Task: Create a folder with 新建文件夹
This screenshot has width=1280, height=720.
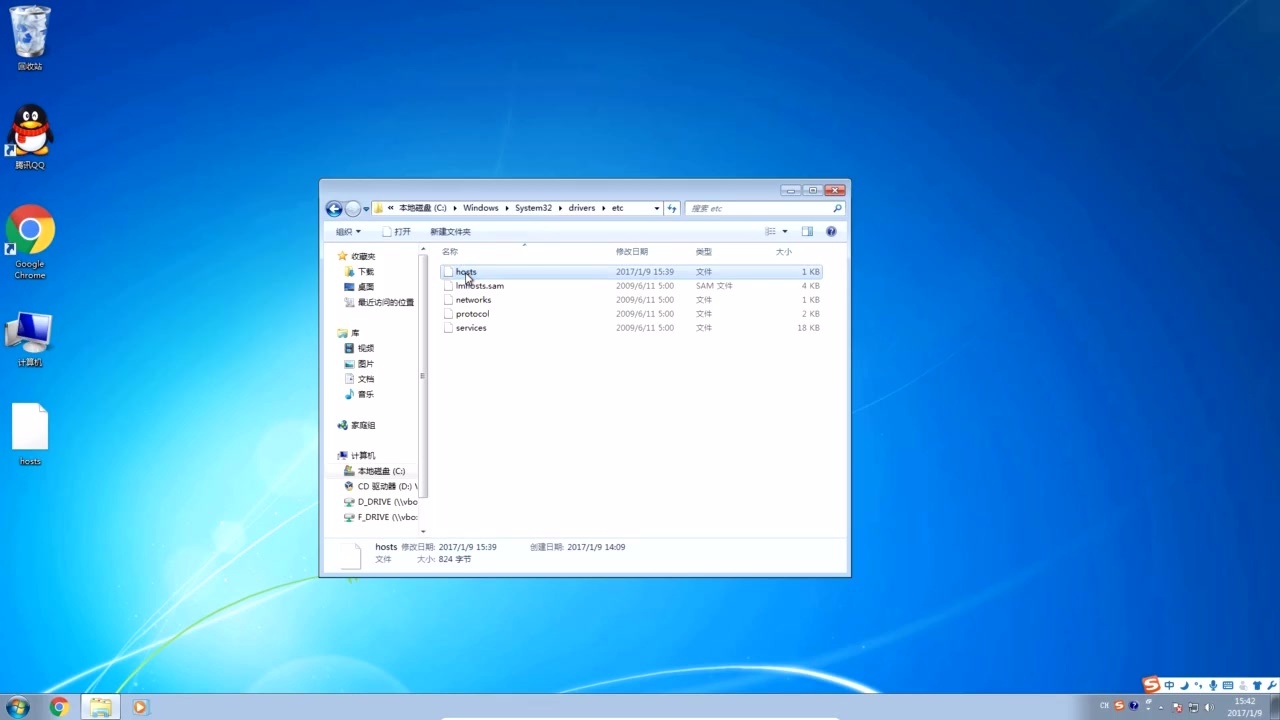Action: [450, 231]
